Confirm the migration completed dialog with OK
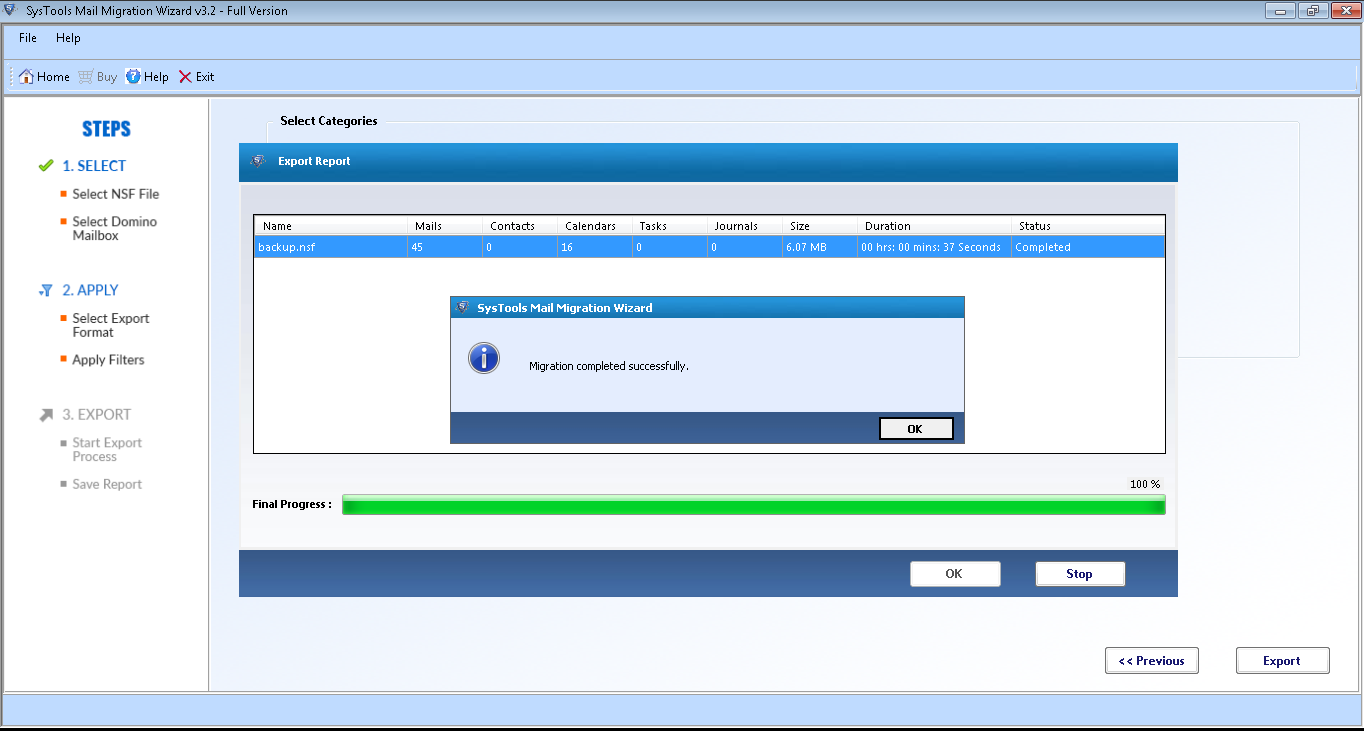1364x731 pixels. (915, 429)
